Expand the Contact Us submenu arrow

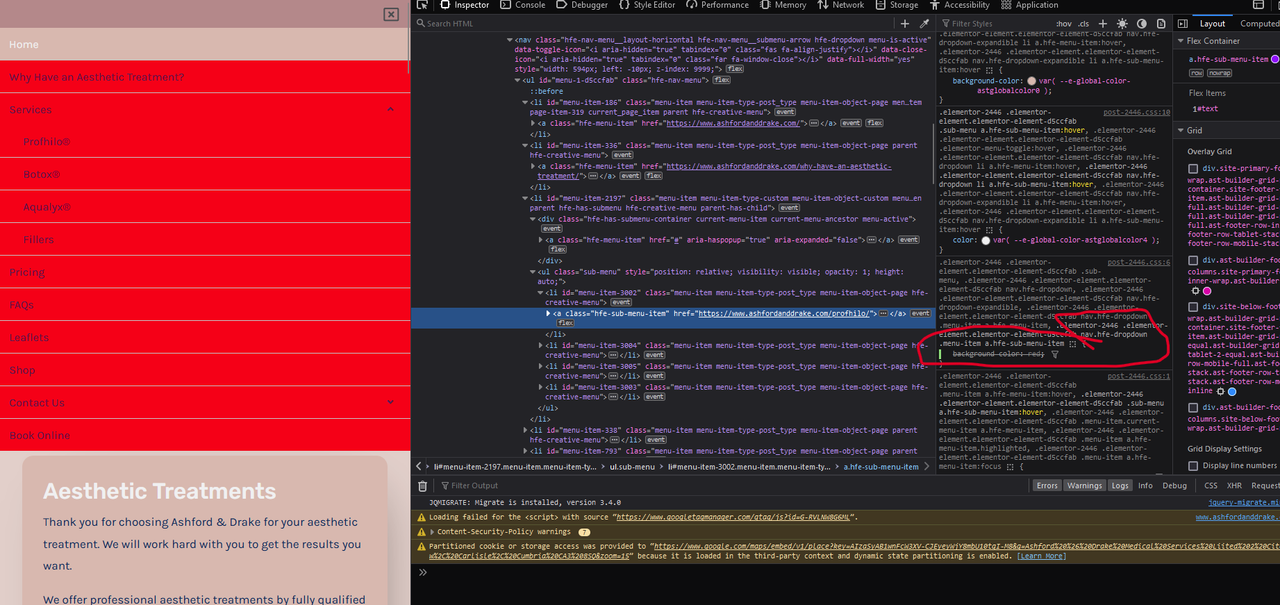point(390,403)
